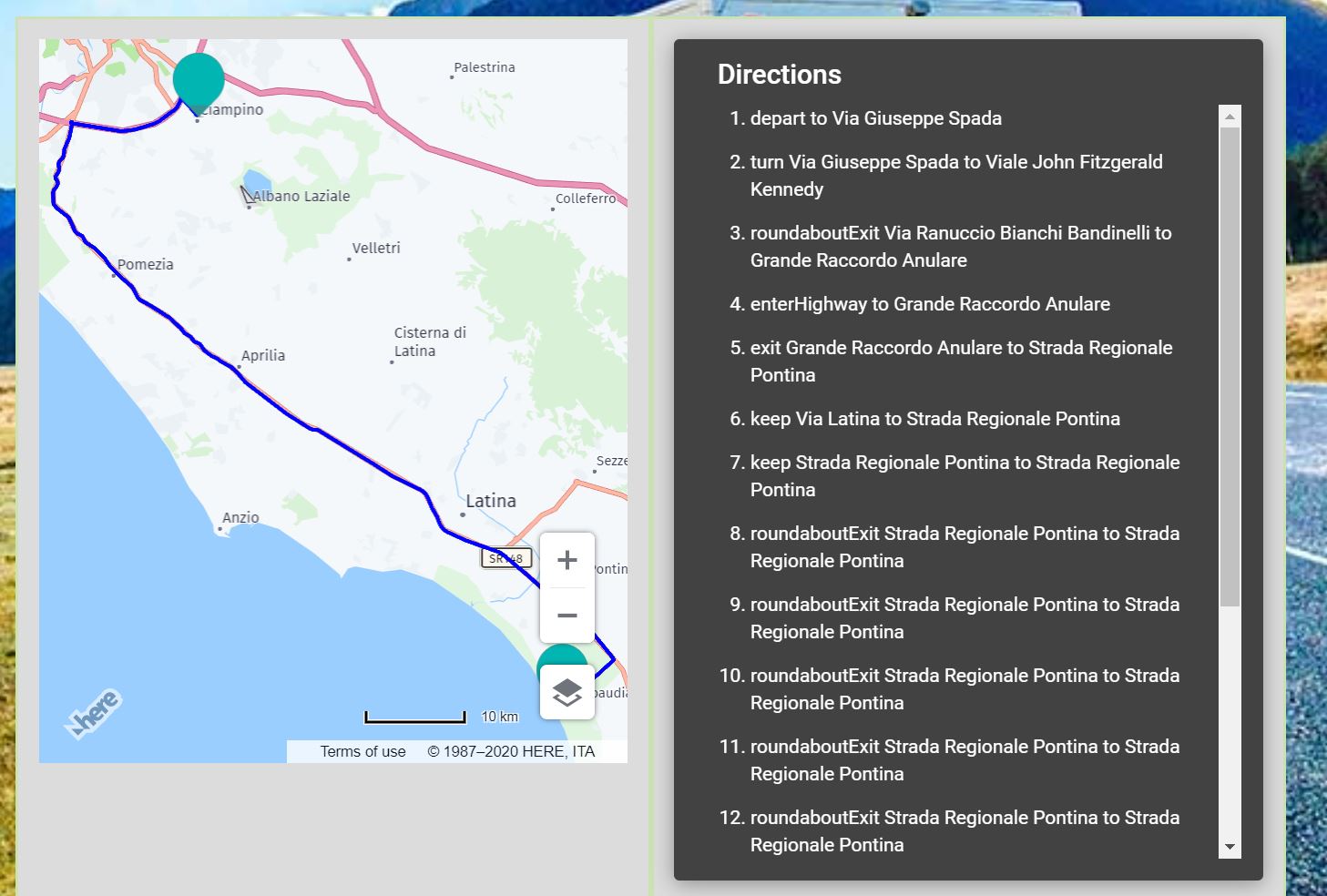
Task: Zoom out the map with minus button
Action: (567, 616)
